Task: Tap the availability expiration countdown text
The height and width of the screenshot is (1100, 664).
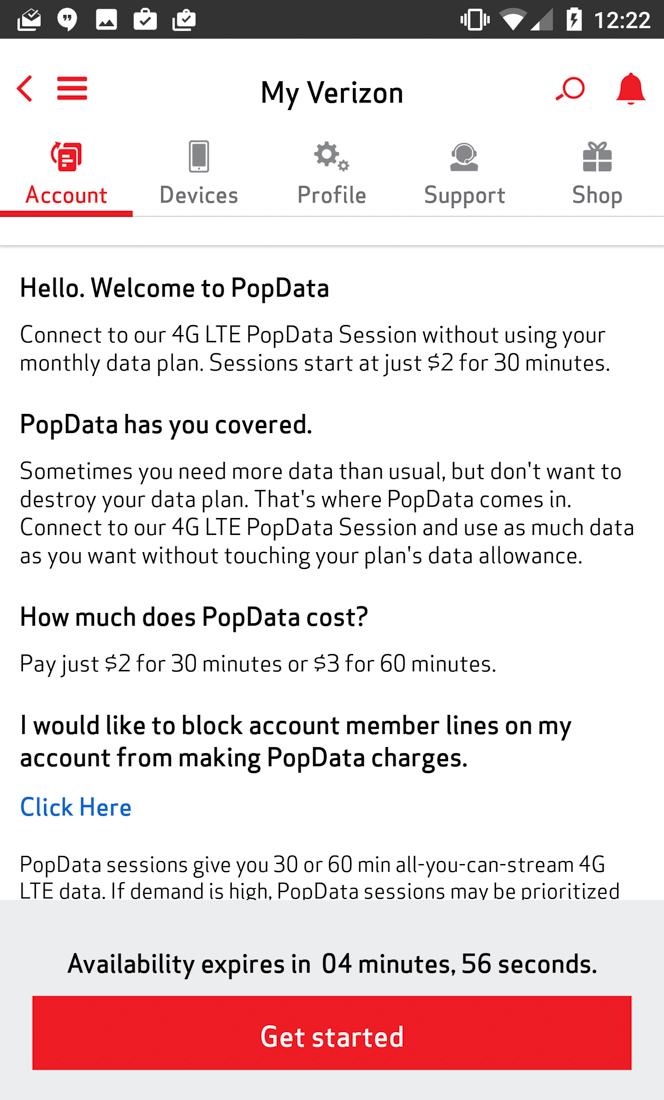Action: tap(332, 964)
